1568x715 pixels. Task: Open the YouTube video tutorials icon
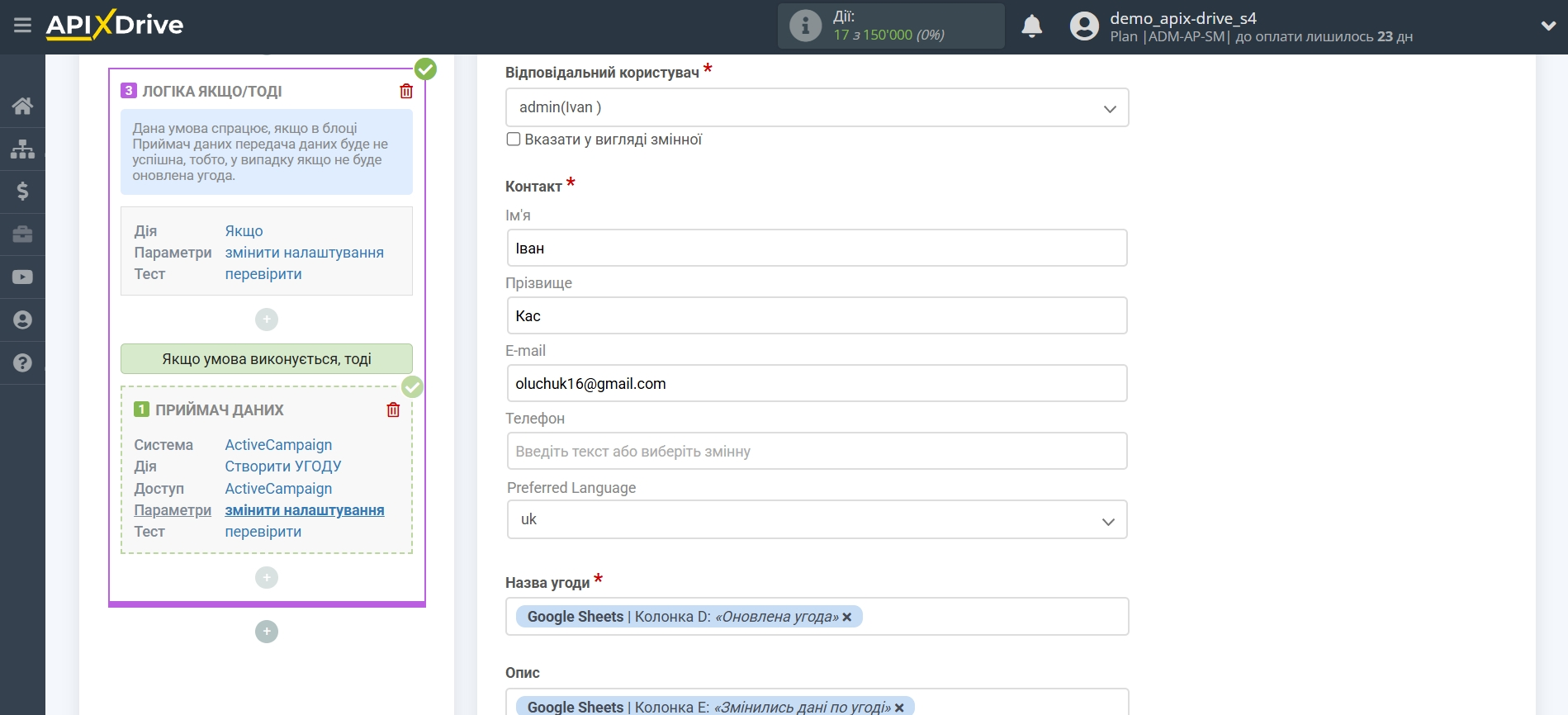point(22,277)
